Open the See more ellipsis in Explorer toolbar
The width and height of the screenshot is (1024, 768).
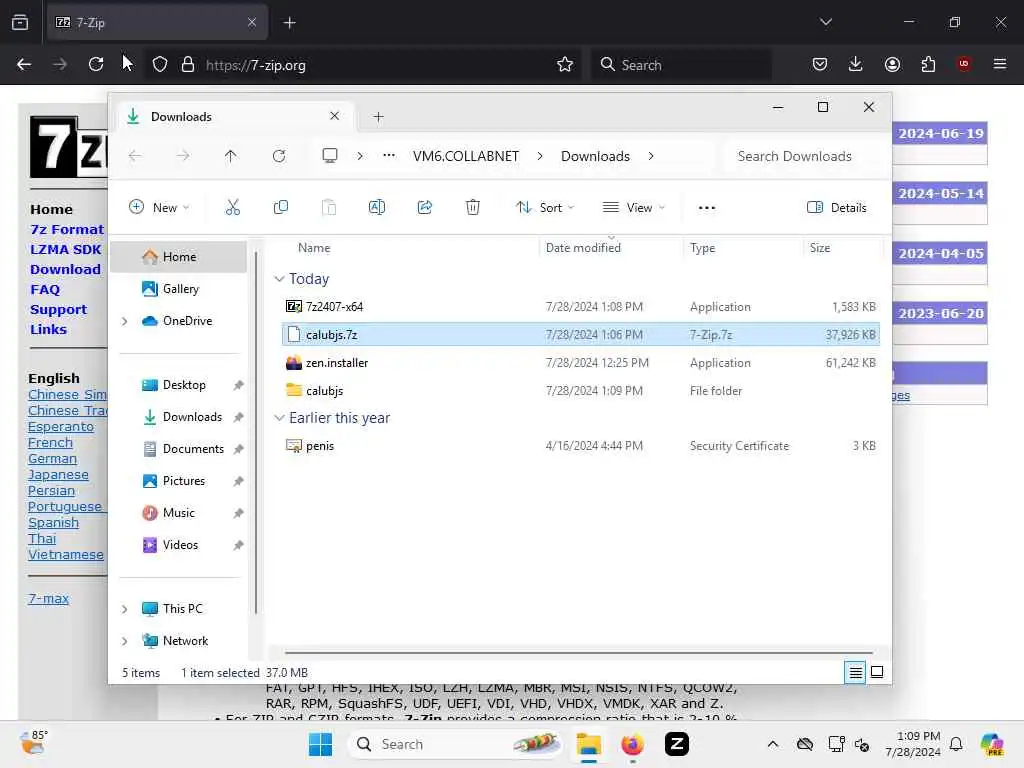(x=707, y=208)
